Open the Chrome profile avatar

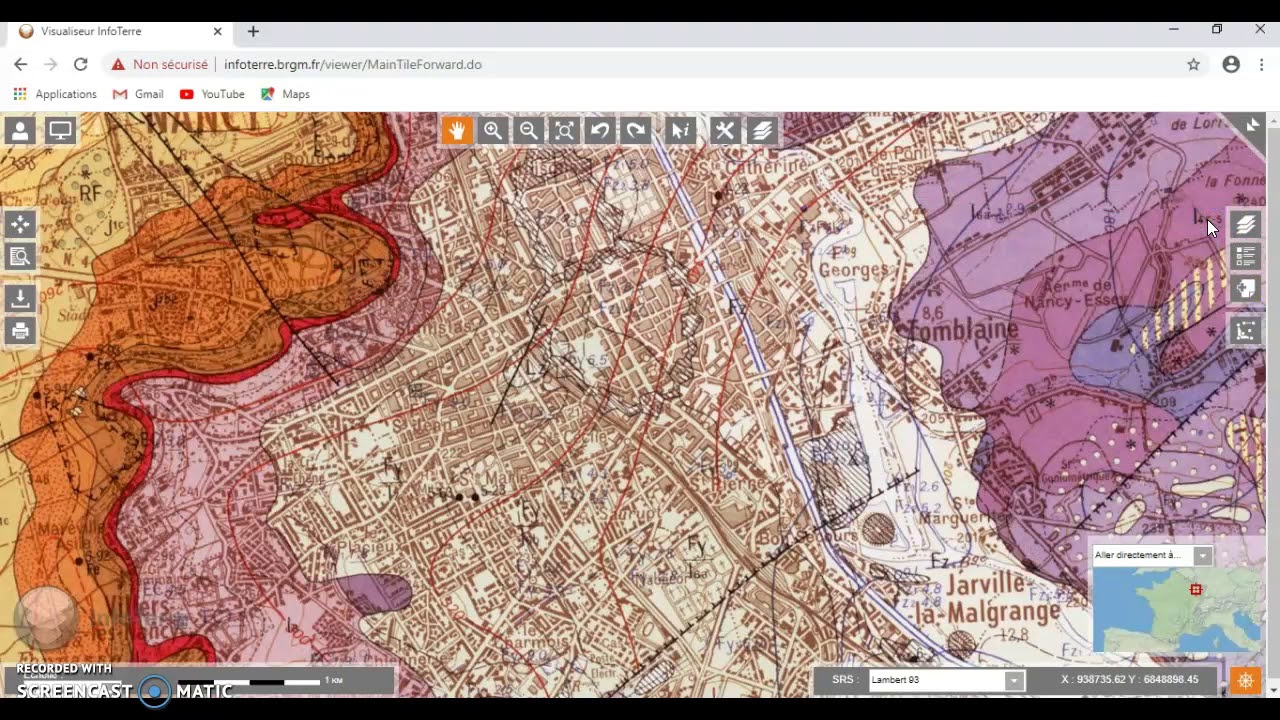point(1231,64)
